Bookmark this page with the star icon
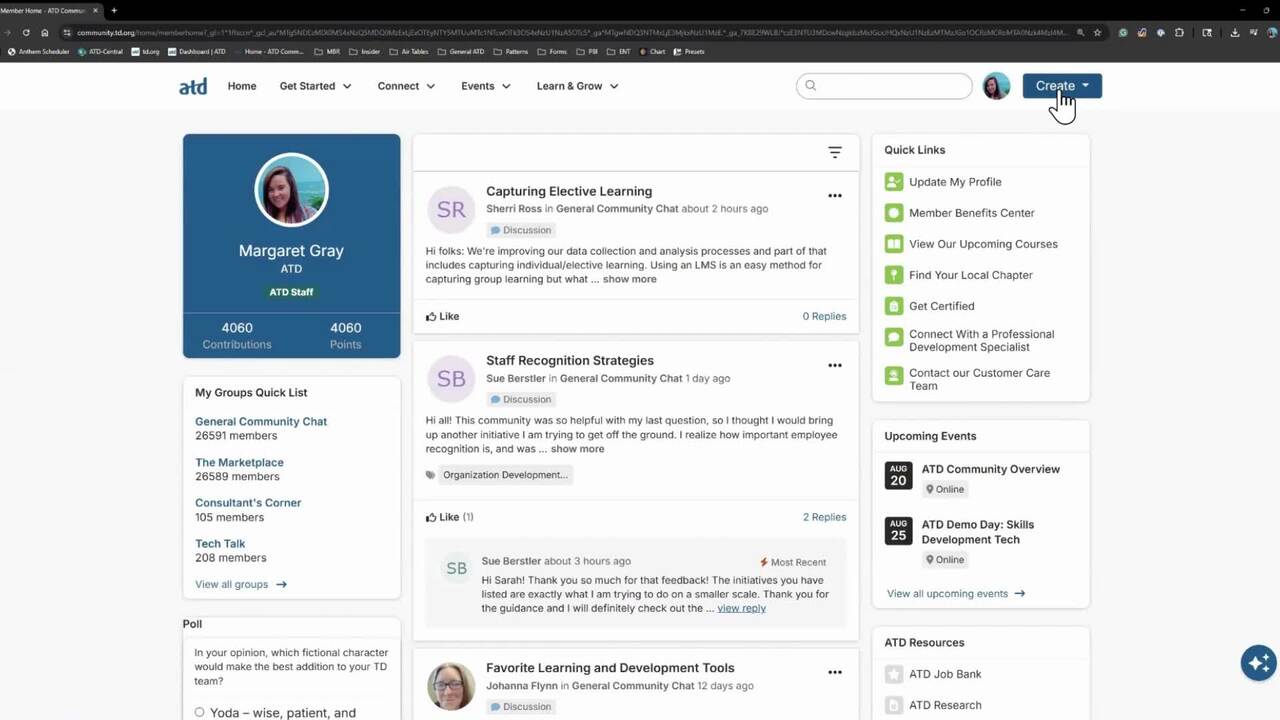 1097,32
